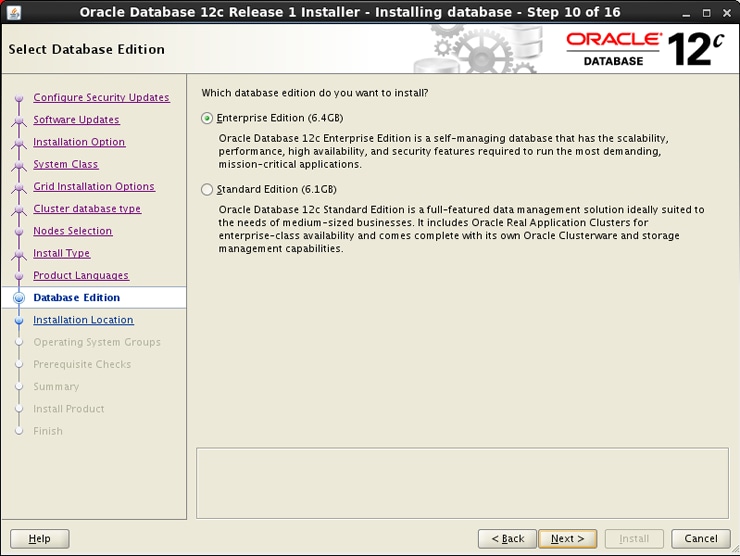Click the Configure Security Updates step marker
The image size is (740, 556).
(x=19, y=98)
